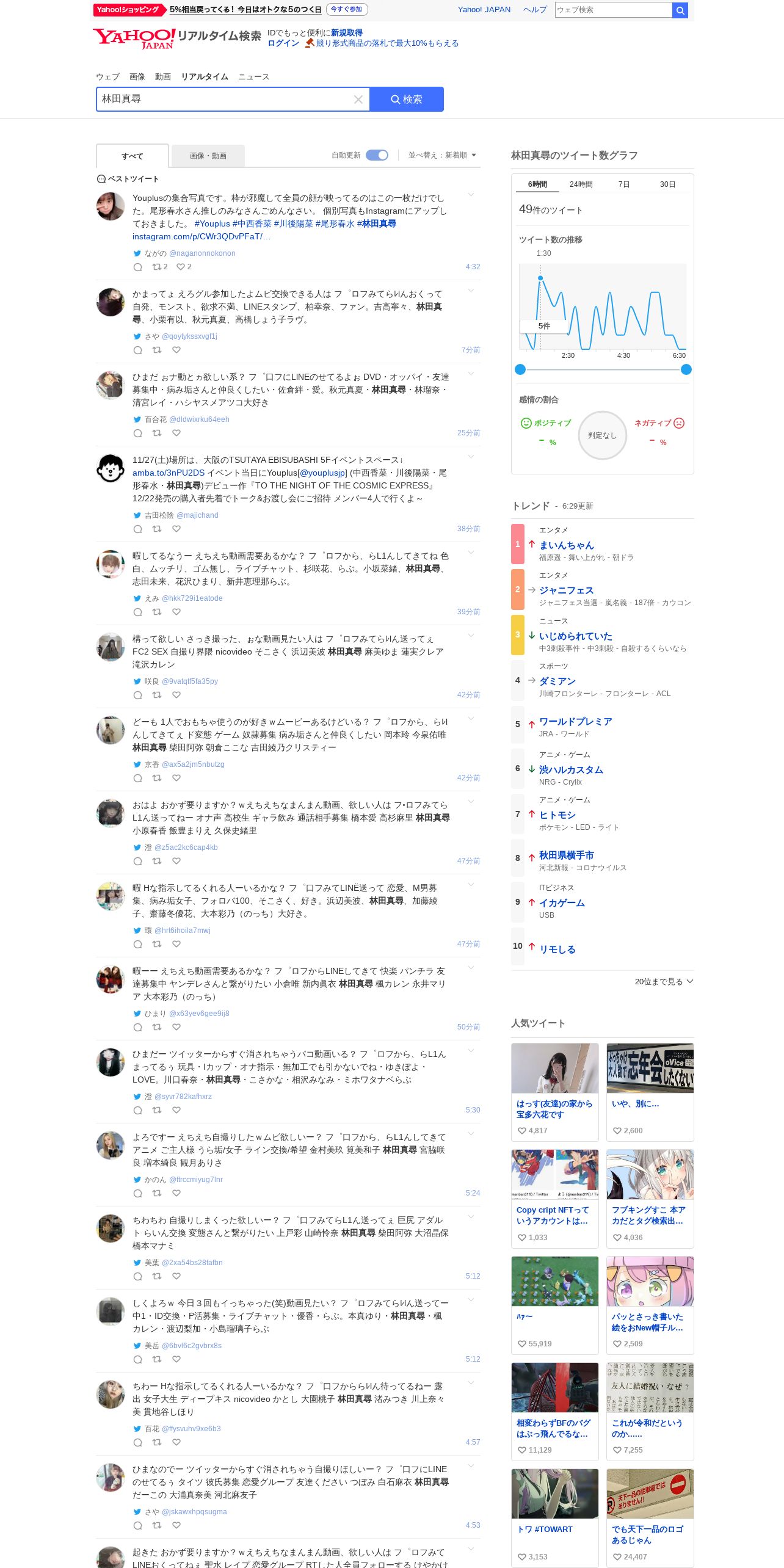
Task: Open the ヘルプ link
Action: [535, 10]
